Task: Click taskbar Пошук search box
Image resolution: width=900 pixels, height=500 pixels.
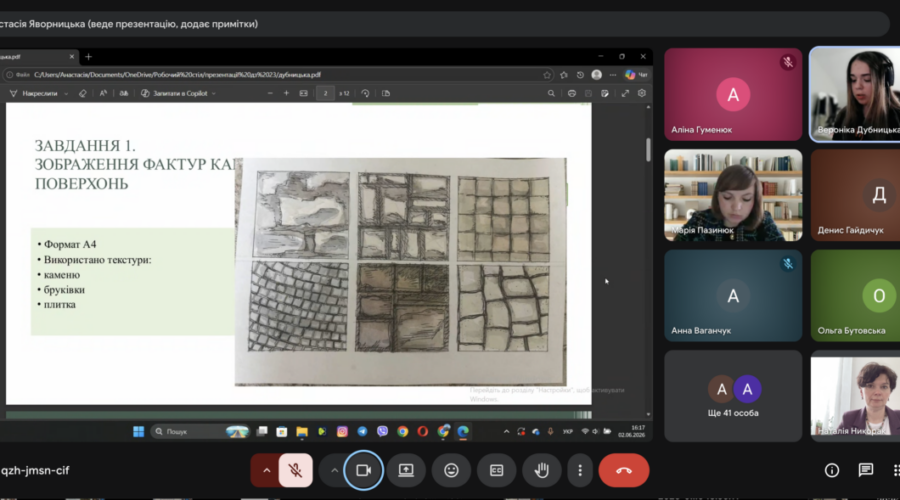Action: click(201, 431)
